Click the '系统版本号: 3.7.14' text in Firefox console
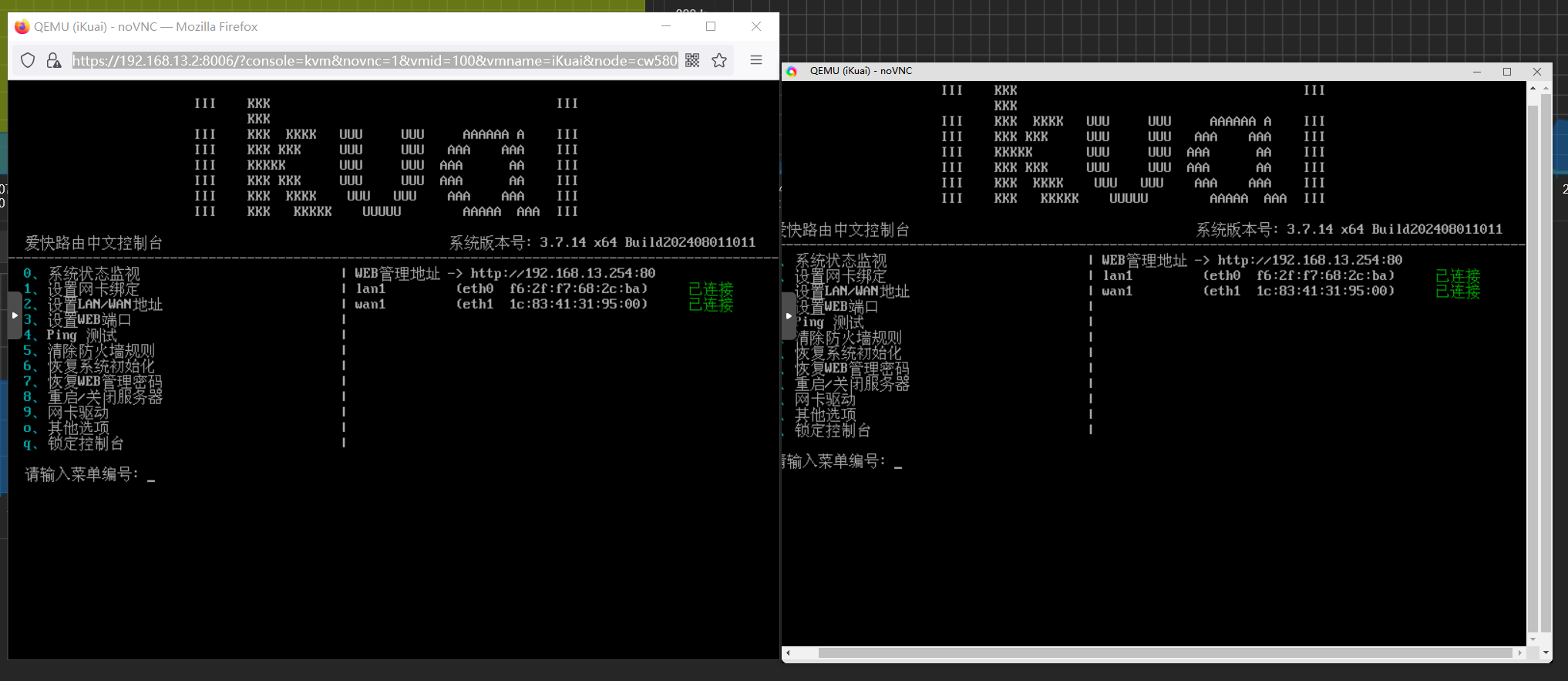This screenshot has width=1568, height=681. click(603, 243)
